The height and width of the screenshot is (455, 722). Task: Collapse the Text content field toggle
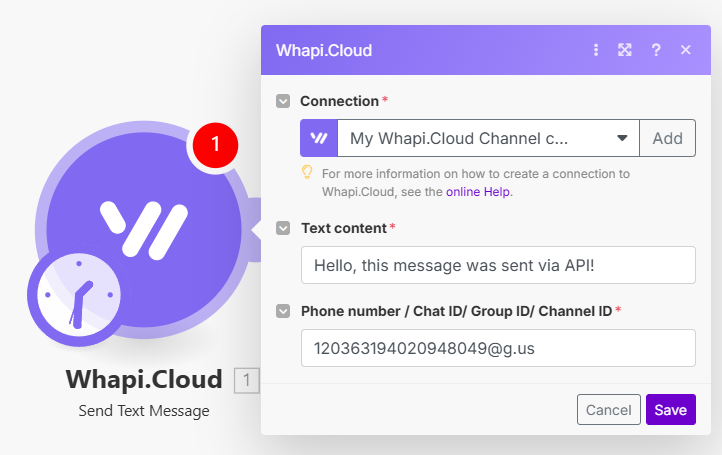(283, 228)
